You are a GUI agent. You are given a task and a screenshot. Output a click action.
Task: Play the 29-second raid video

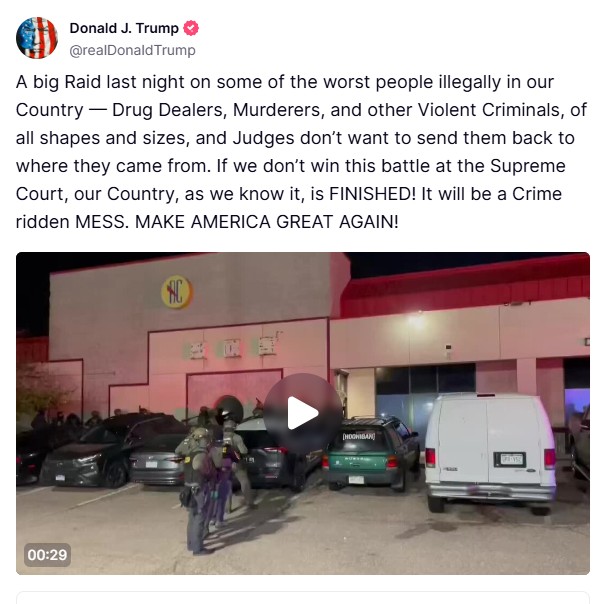pyautogui.click(x=303, y=413)
